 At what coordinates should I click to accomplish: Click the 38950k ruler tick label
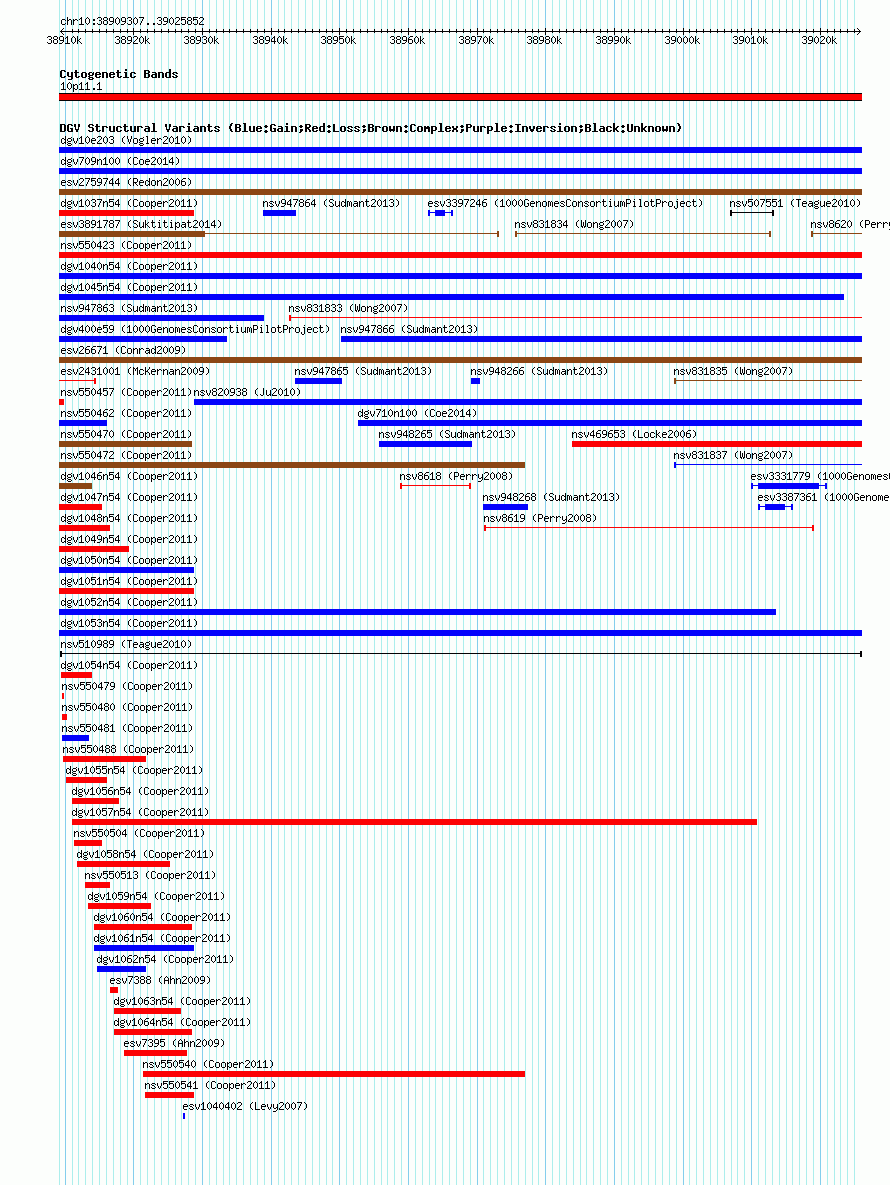pos(338,40)
